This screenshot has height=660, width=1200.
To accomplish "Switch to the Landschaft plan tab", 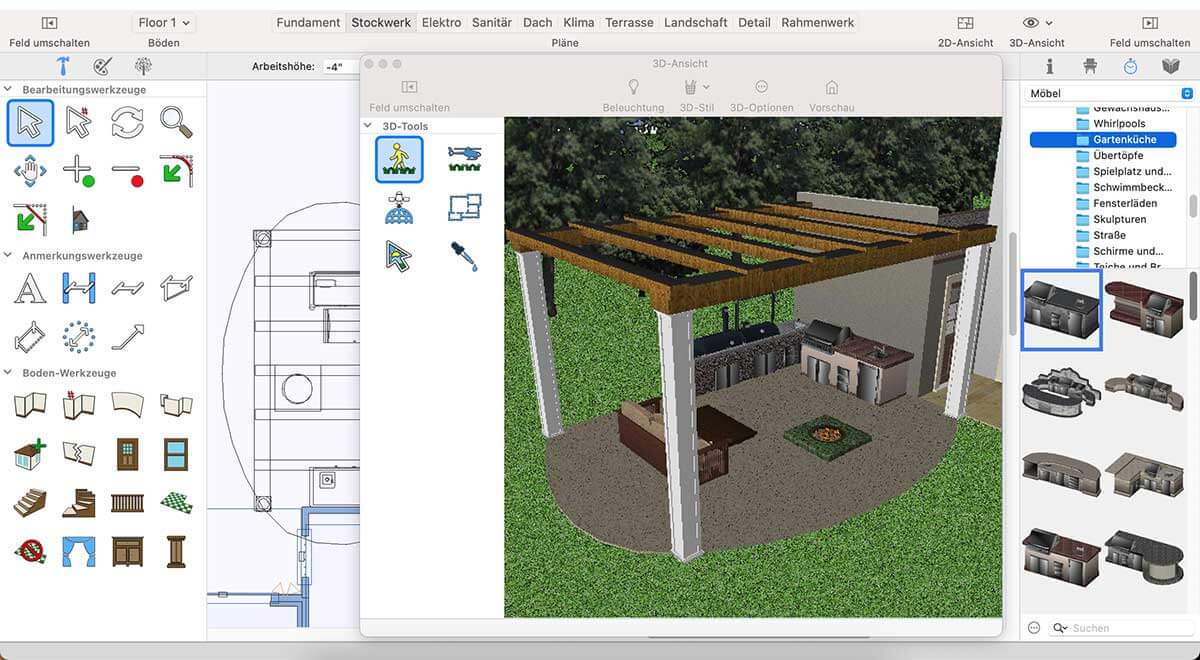I will [x=696, y=22].
